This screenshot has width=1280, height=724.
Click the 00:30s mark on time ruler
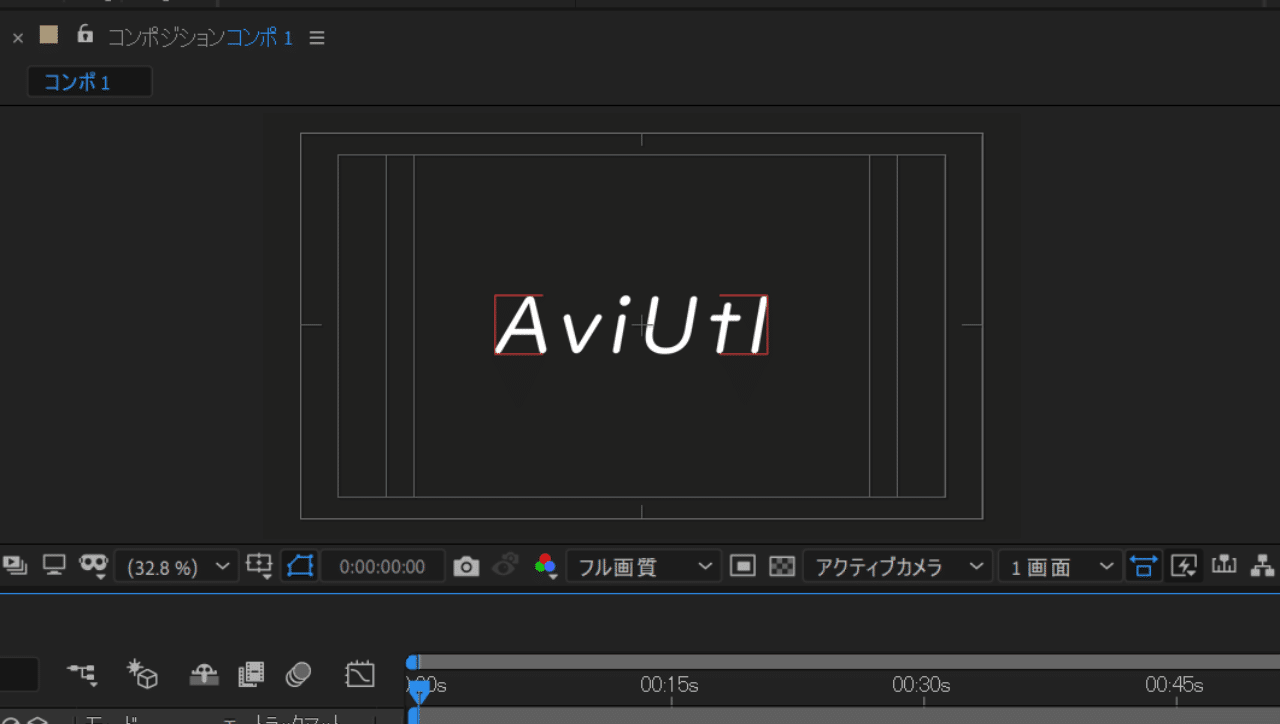[921, 685]
